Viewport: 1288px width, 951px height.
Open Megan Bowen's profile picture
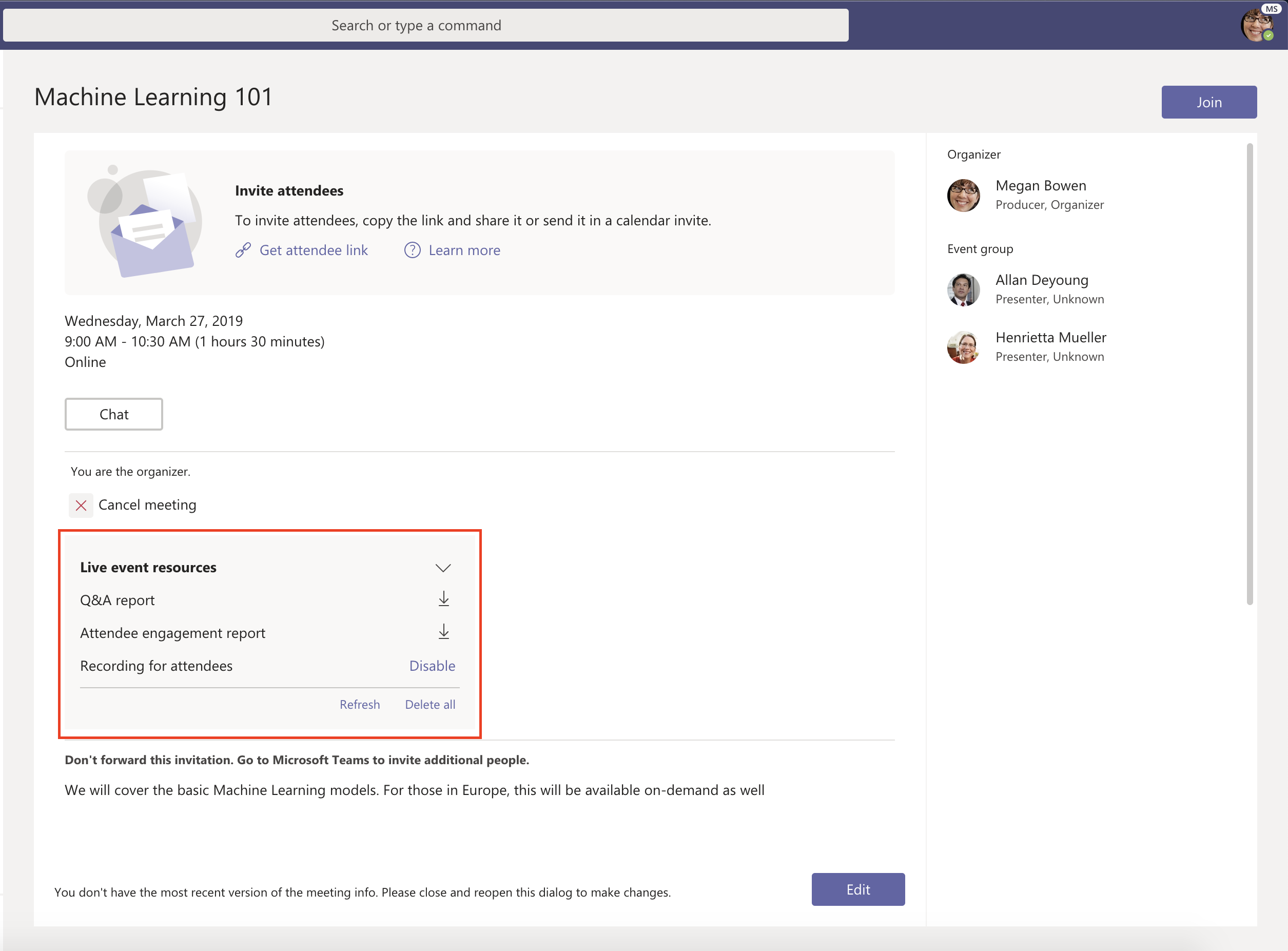pyautogui.click(x=963, y=195)
